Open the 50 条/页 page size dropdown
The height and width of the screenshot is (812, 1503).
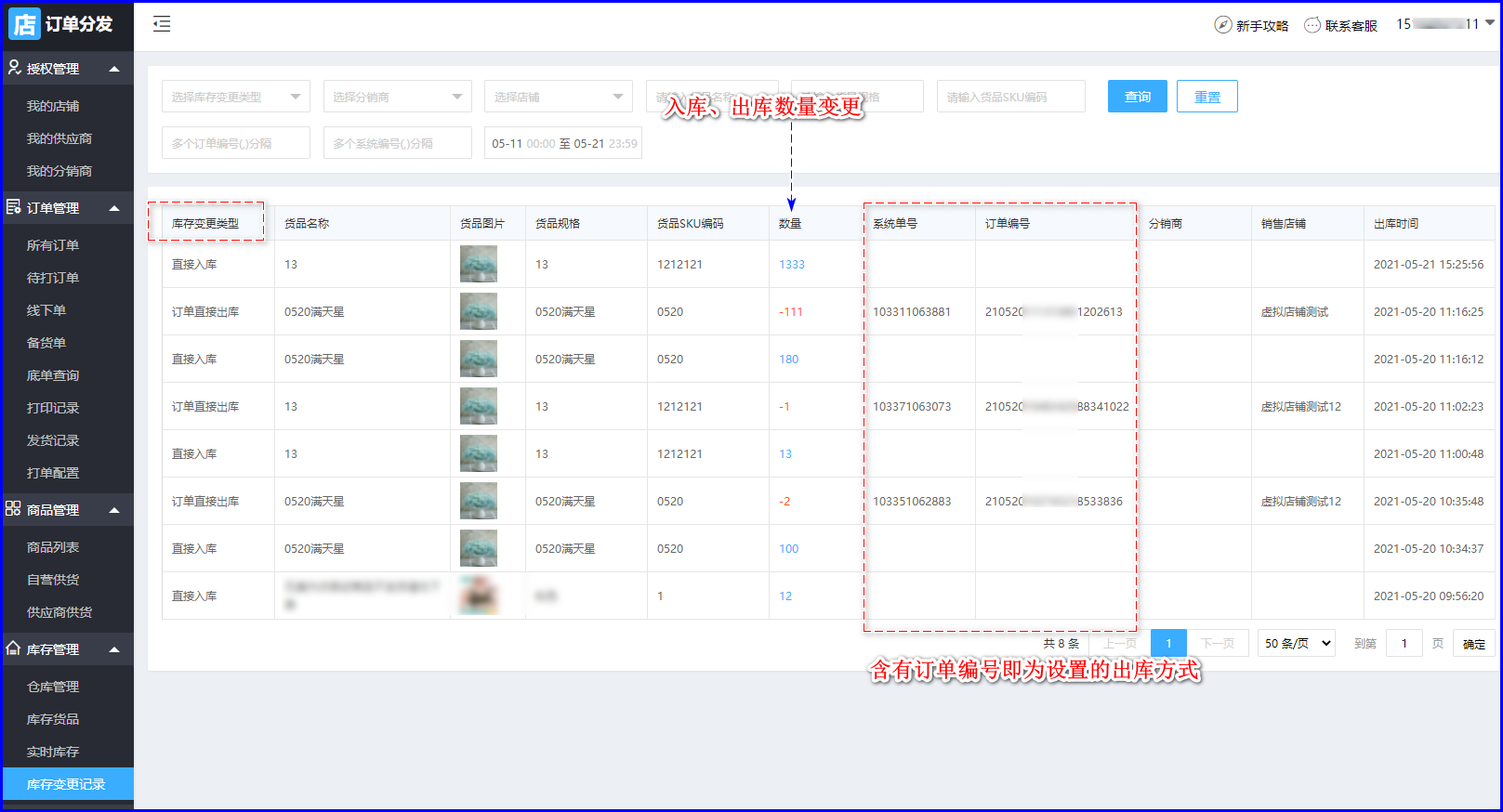pyautogui.click(x=1297, y=643)
